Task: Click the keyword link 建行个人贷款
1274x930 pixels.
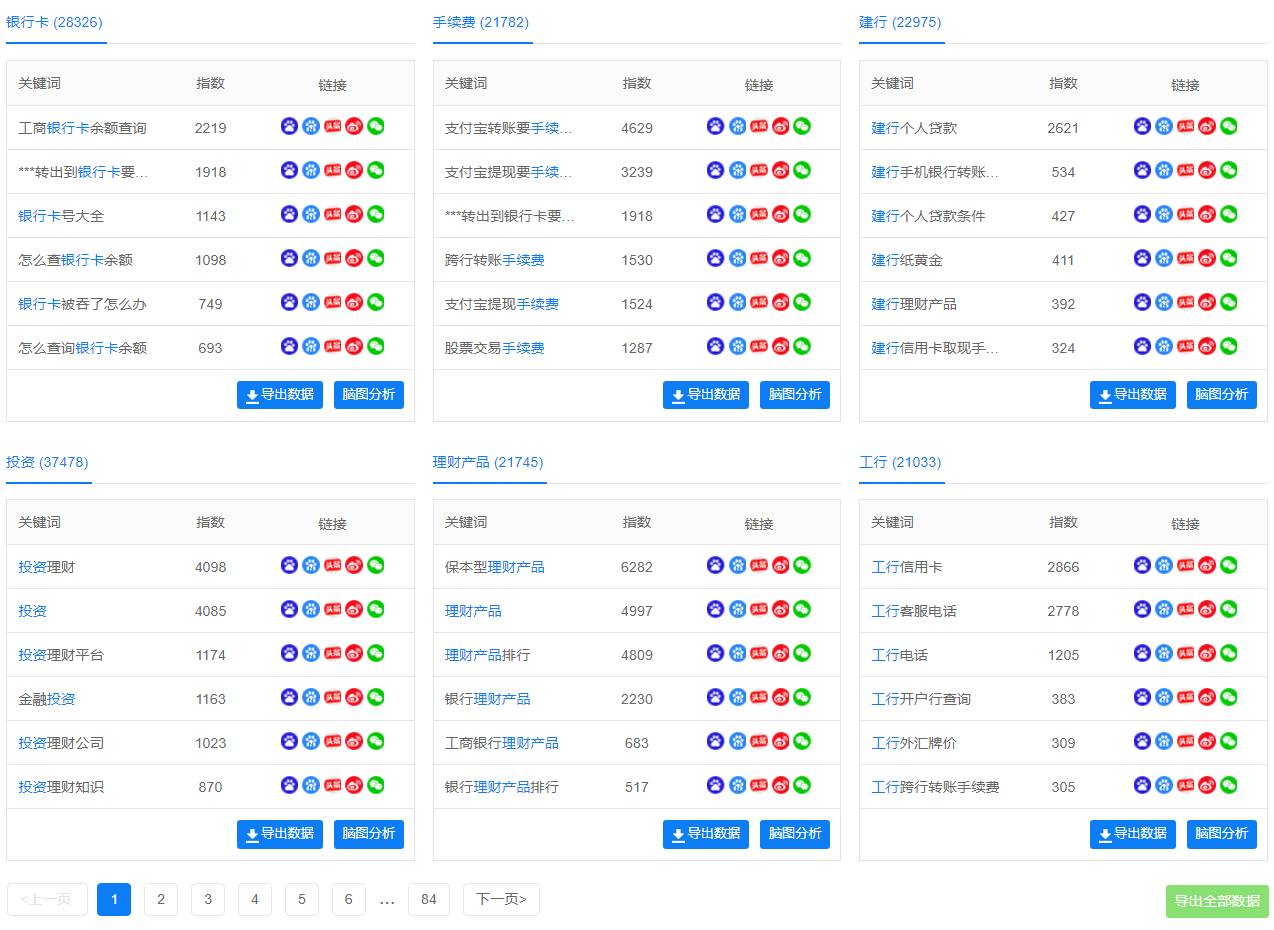Action: 914,128
